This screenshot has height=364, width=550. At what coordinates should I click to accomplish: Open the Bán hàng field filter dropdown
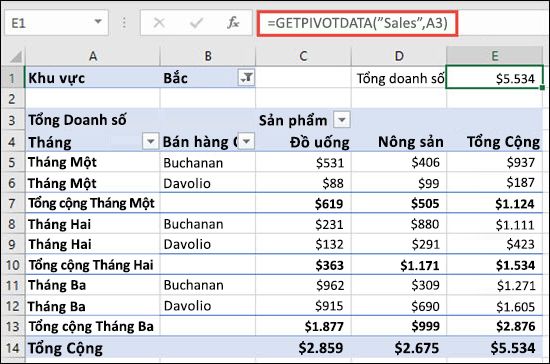coord(247,142)
